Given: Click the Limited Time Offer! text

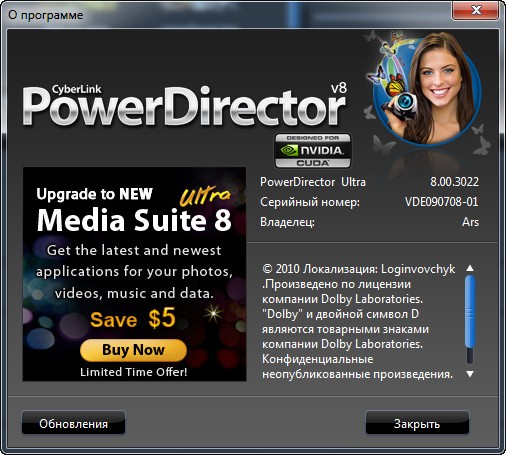Looking at the screenshot, I should coord(134,372).
